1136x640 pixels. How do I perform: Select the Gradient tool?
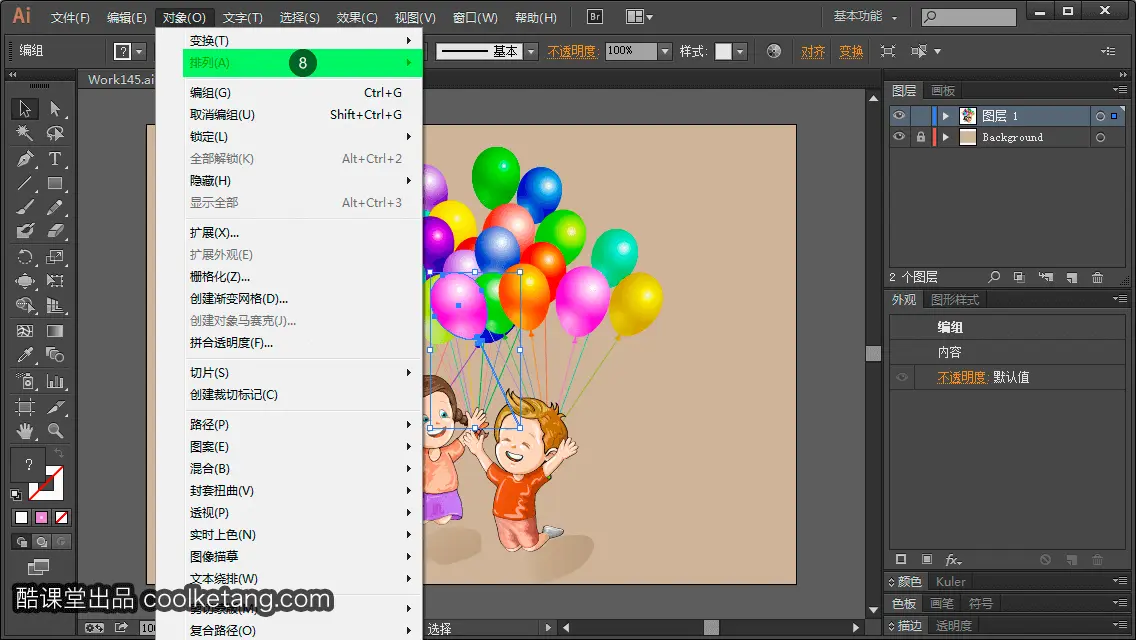(x=55, y=331)
